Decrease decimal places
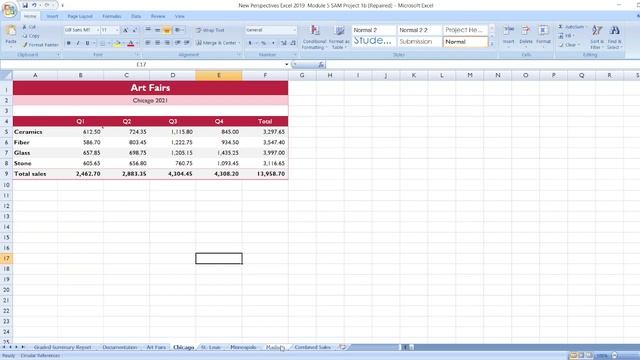The width and height of the screenshot is (640, 360). 293,43
